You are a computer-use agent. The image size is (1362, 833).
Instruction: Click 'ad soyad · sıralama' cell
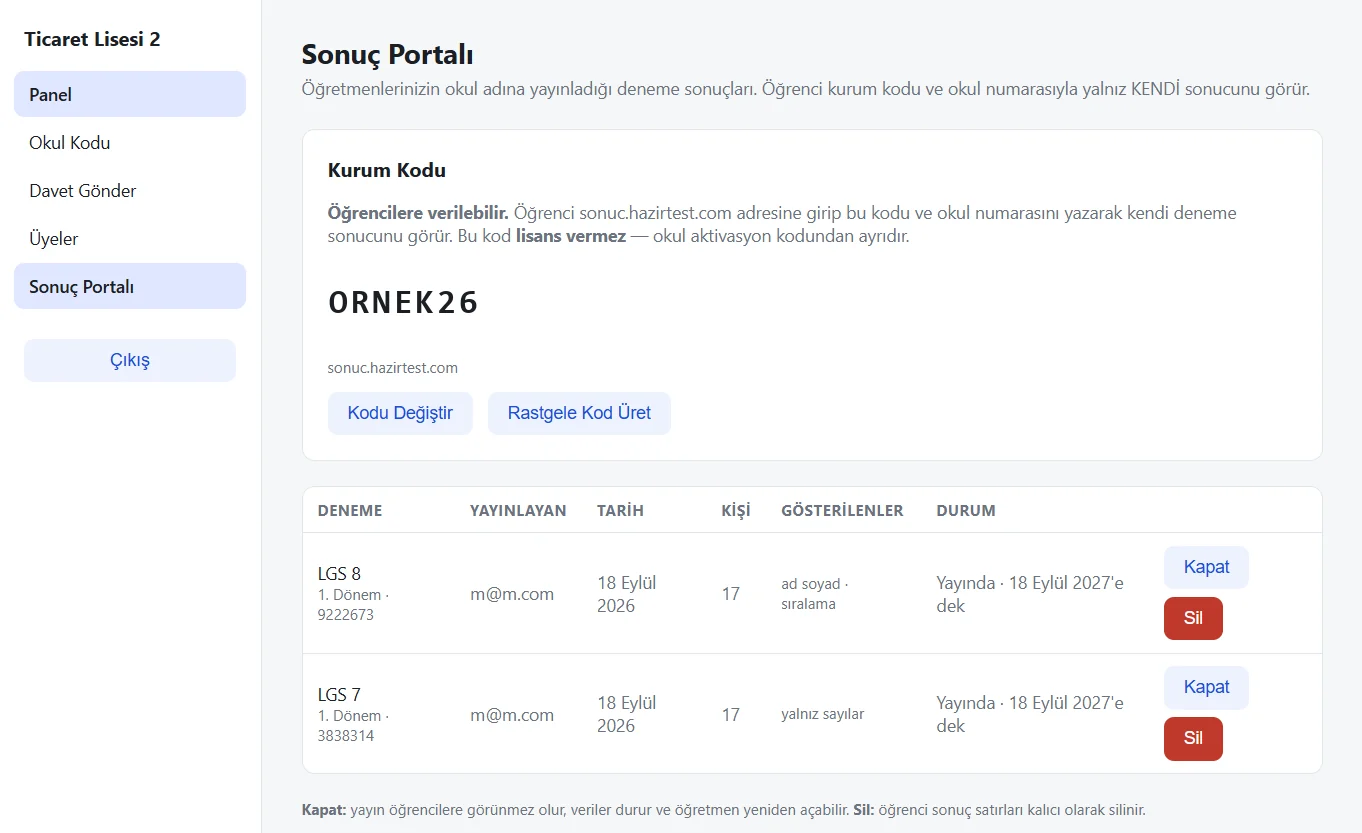(815, 594)
